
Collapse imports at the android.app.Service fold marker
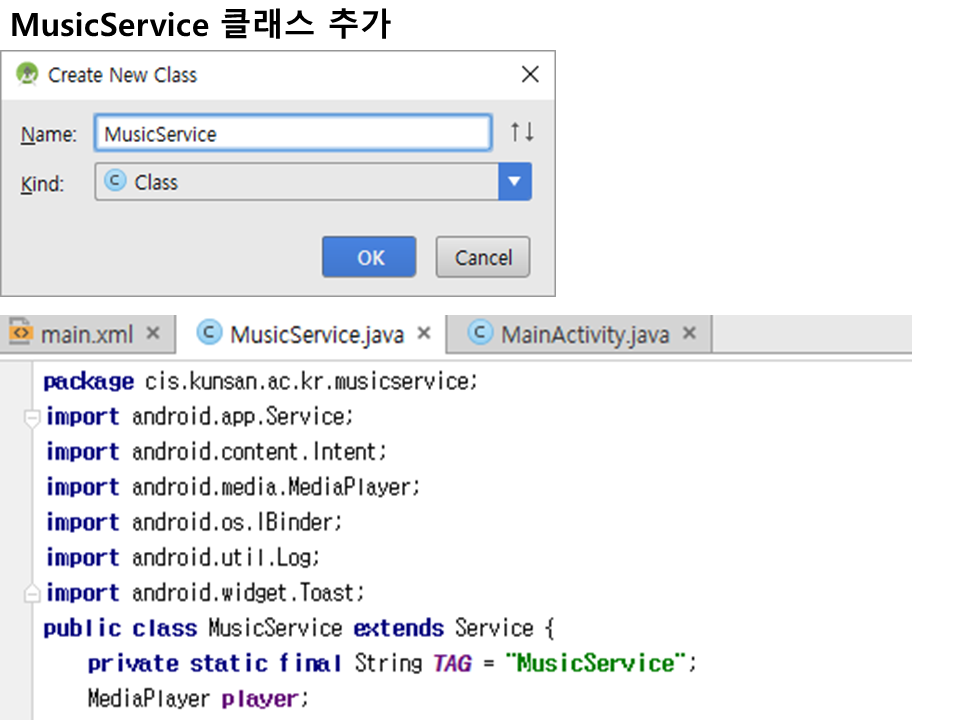(32, 417)
